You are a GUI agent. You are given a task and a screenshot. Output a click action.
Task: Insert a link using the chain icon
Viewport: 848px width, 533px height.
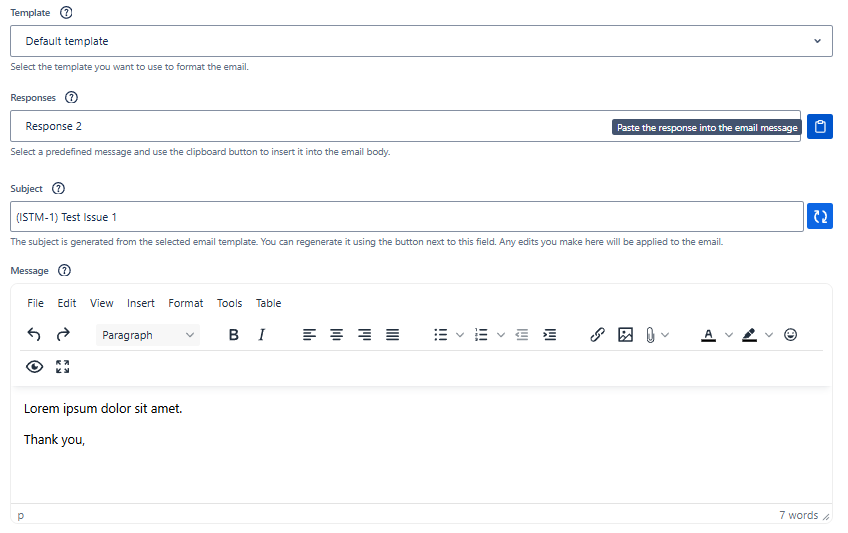[597, 335]
